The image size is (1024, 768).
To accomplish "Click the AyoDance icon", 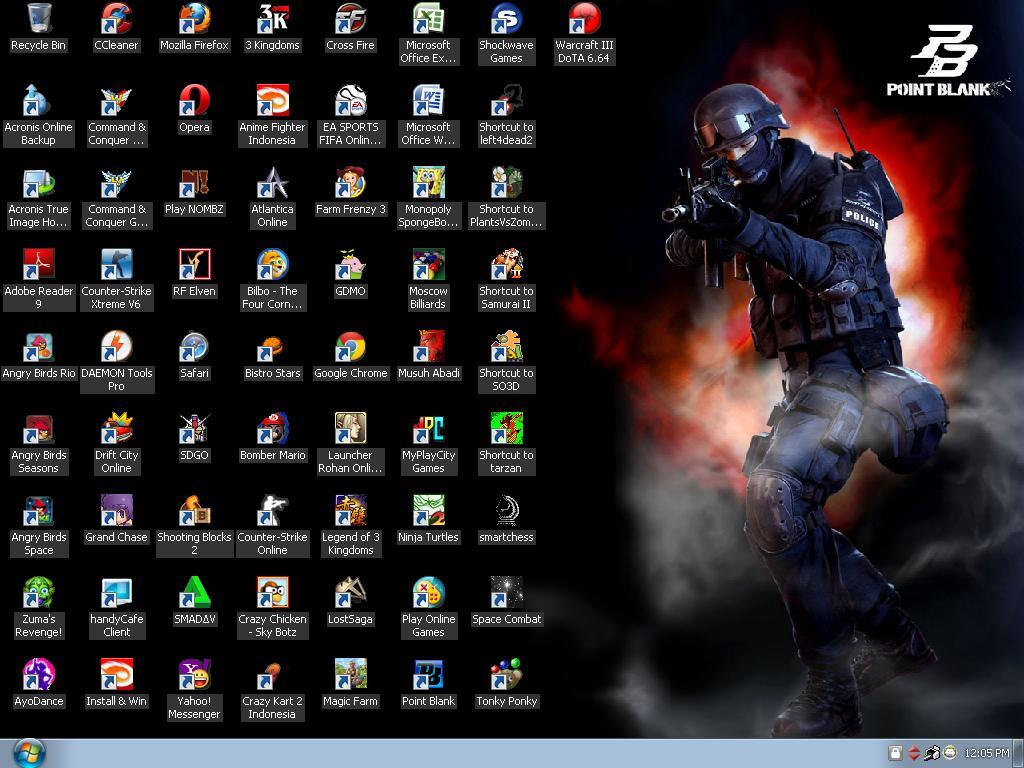I will [39, 675].
